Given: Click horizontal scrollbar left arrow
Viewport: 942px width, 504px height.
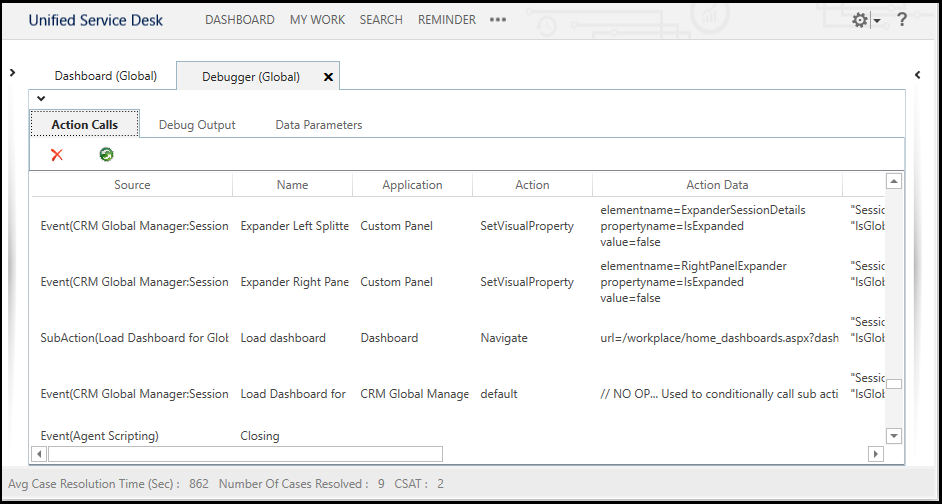Looking at the screenshot, I should click(x=39, y=454).
